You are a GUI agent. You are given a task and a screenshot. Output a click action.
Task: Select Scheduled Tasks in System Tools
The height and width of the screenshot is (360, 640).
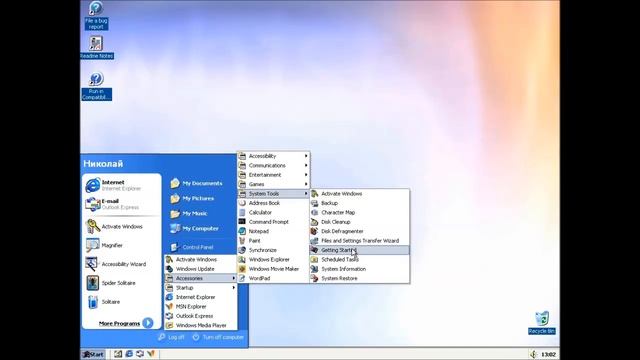[360, 260]
